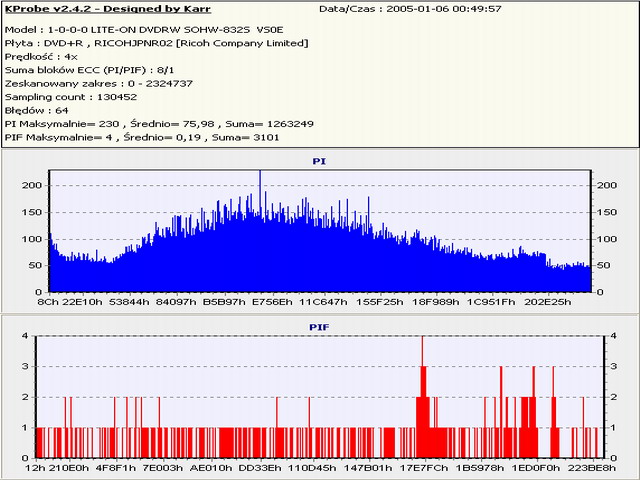The image size is (640, 480).
Task: Click the 1ED0F0h label on PIF x-axis
Action: [536, 468]
